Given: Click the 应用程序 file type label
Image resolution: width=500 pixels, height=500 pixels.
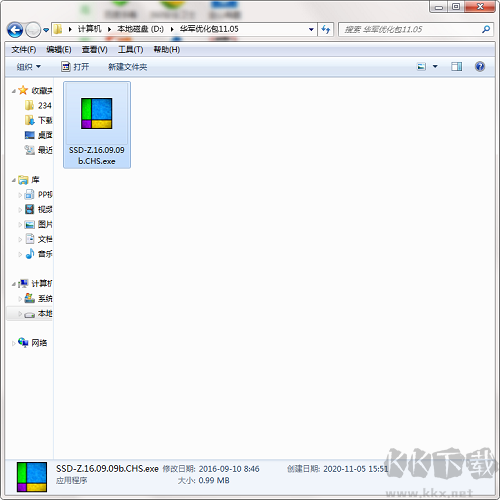Looking at the screenshot, I should click(71, 480).
